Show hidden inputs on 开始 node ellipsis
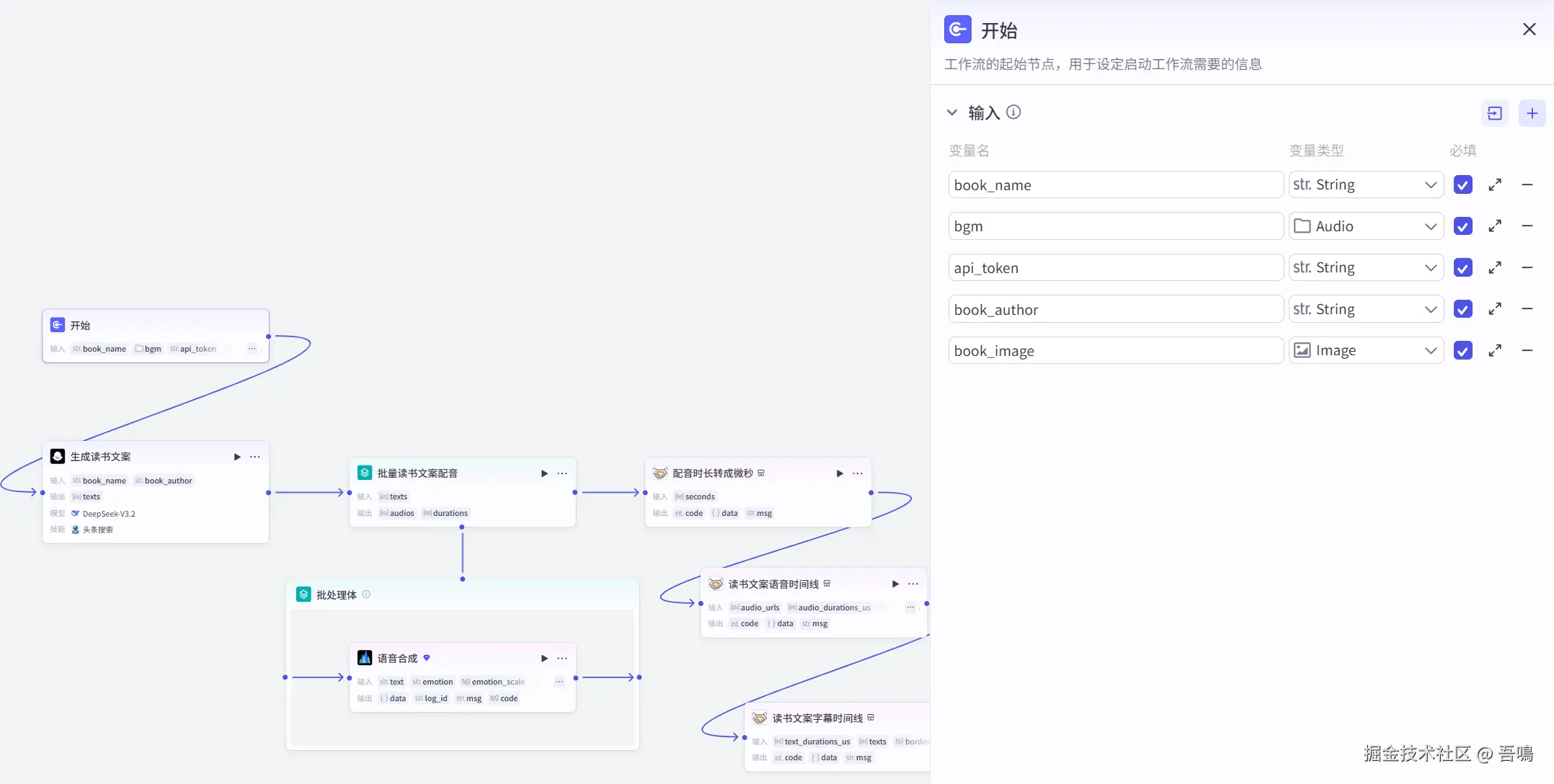Screen dimensions: 1554x784 coord(252,349)
